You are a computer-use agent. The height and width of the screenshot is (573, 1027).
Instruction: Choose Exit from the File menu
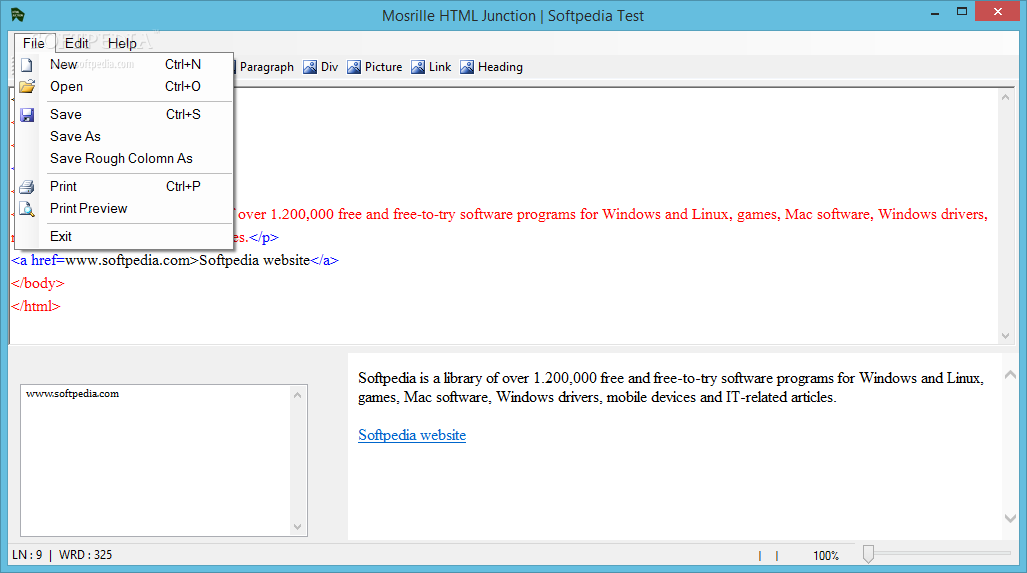tap(124, 236)
